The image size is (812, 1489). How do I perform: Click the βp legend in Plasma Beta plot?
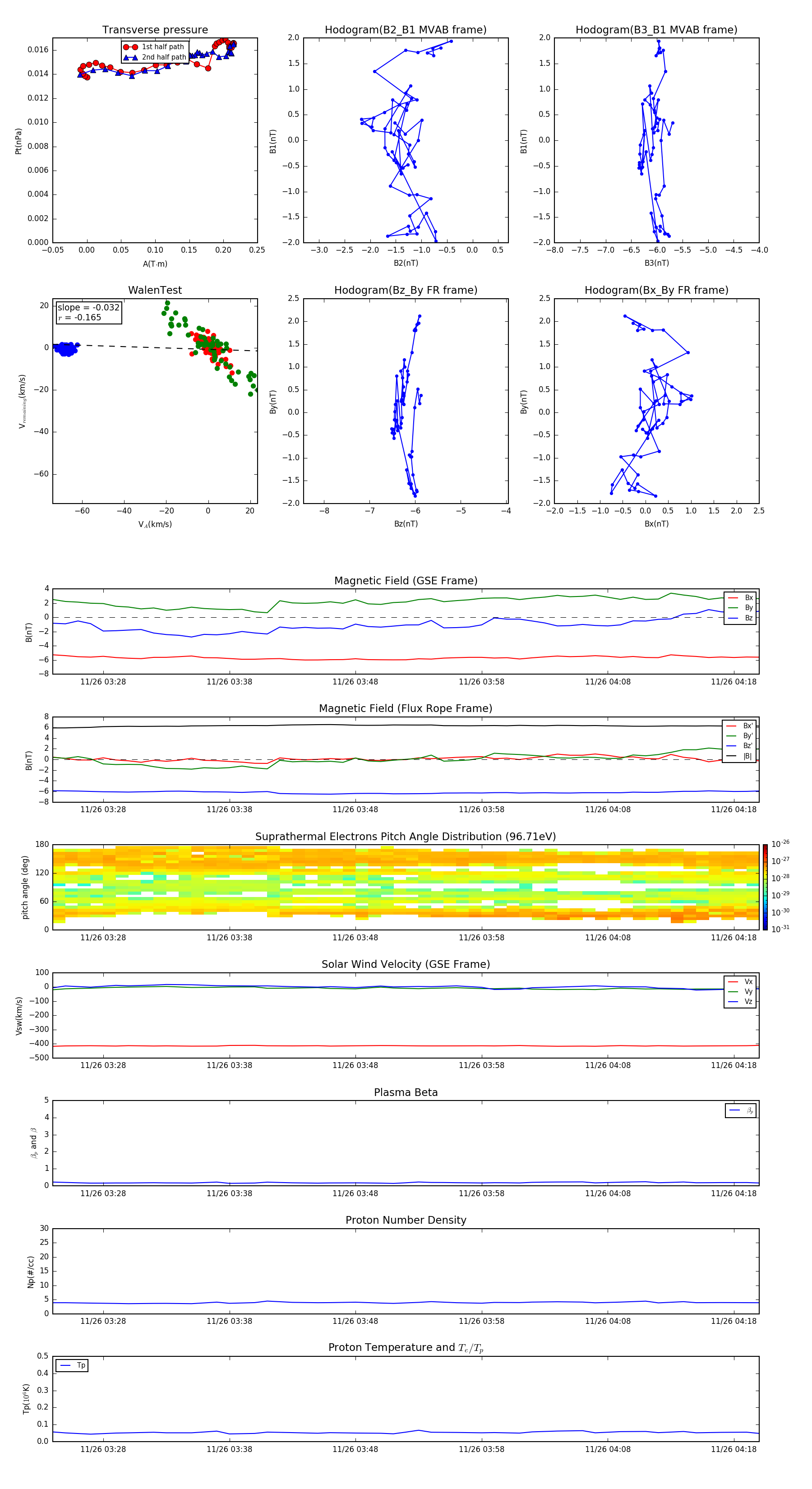tap(741, 1111)
